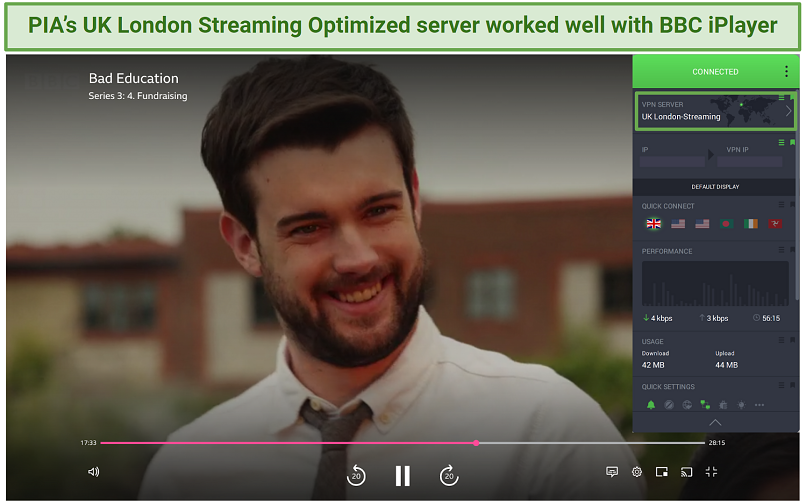Click the pink video progress bar
This screenshot has width=806, height=504.
(x=288, y=443)
